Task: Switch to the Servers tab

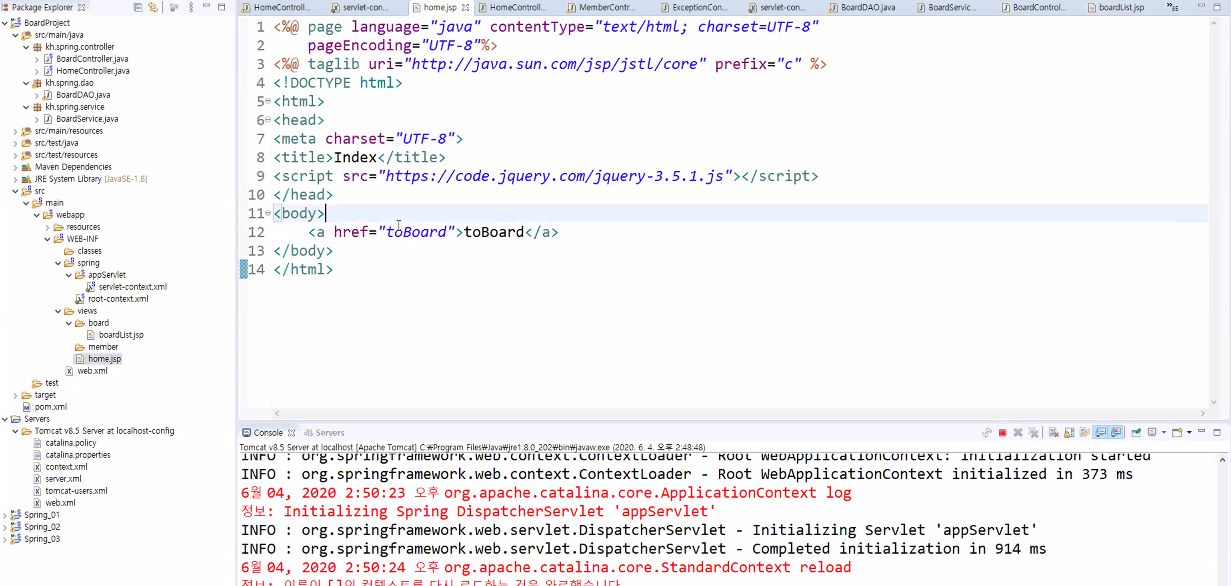Action: [x=324, y=433]
